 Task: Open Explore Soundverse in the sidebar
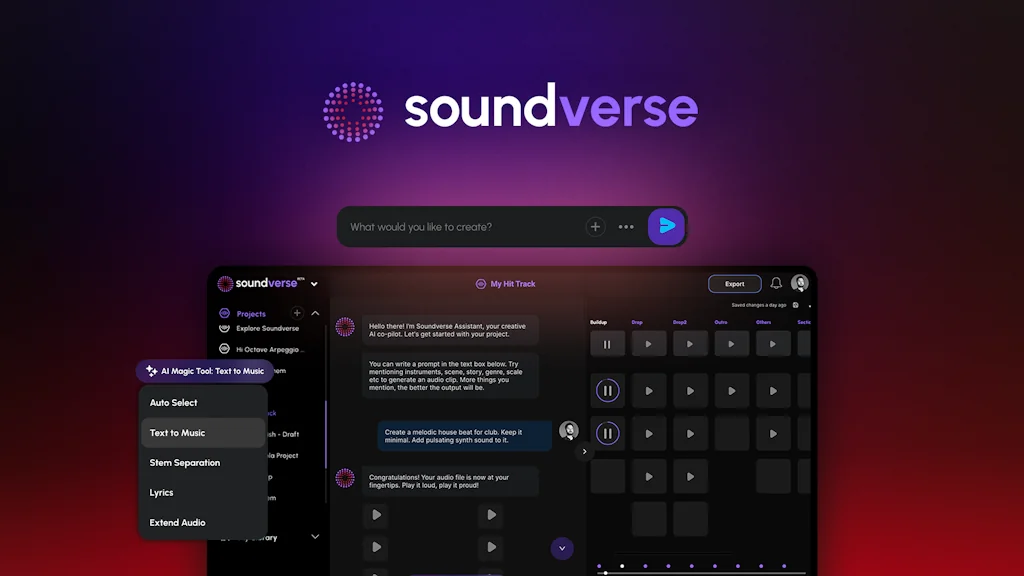pyautogui.click(x=268, y=328)
